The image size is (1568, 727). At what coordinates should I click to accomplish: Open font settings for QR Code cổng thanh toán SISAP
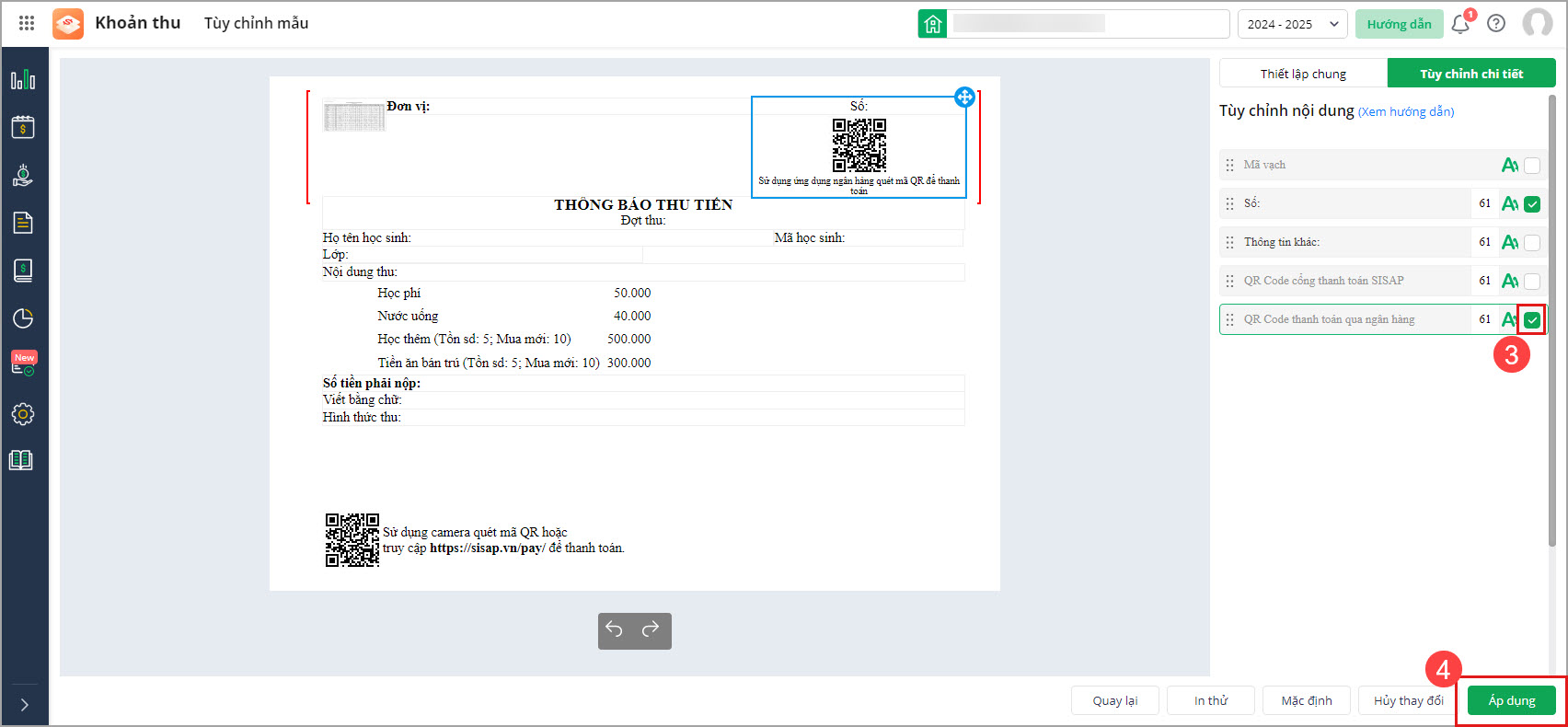[1510, 282]
